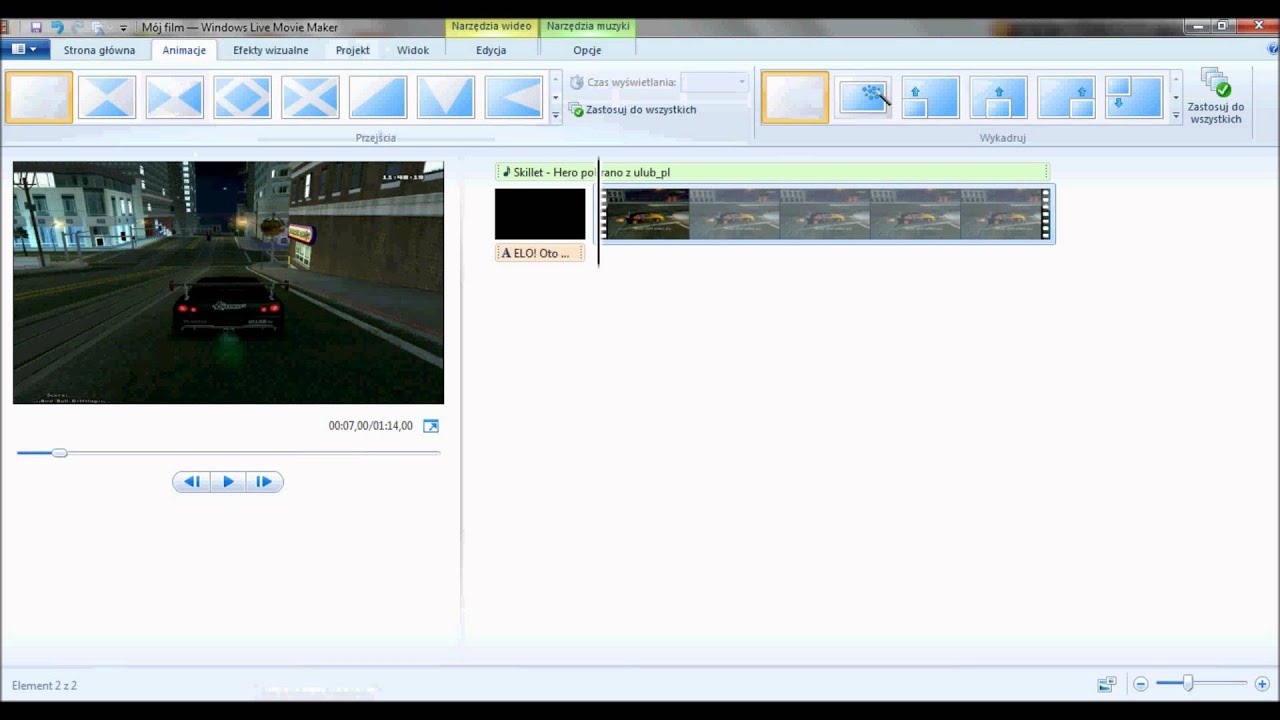Choose the automatic pan and zoom effect
This screenshot has width=1280, height=720.
coord(862,97)
